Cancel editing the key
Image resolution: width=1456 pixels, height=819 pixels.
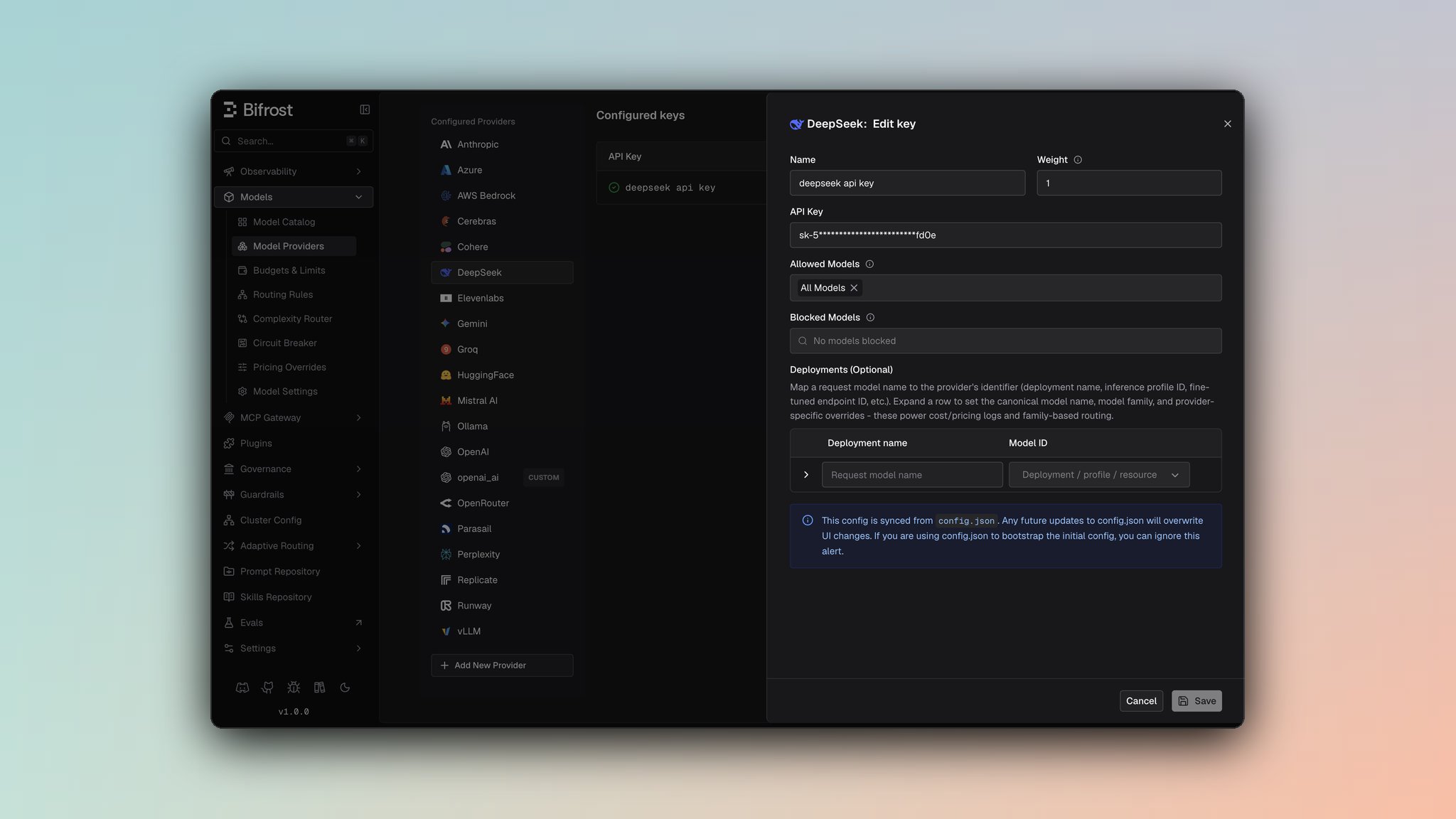[x=1141, y=701]
